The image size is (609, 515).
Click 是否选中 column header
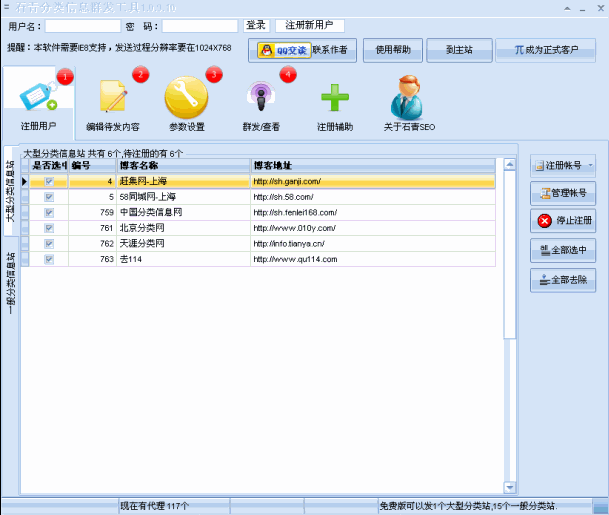point(49,165)
